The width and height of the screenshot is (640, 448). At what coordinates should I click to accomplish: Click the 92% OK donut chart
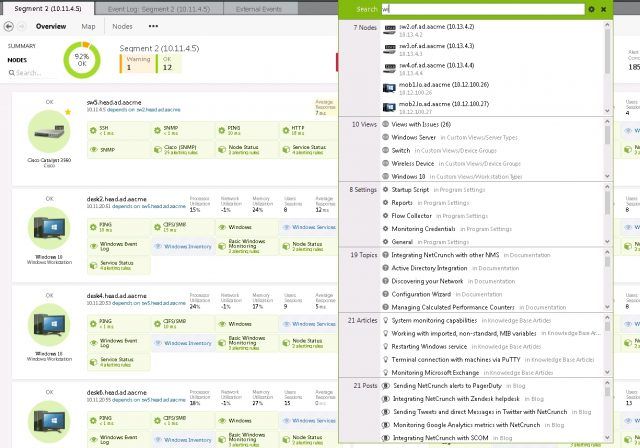tap(82, 60)
